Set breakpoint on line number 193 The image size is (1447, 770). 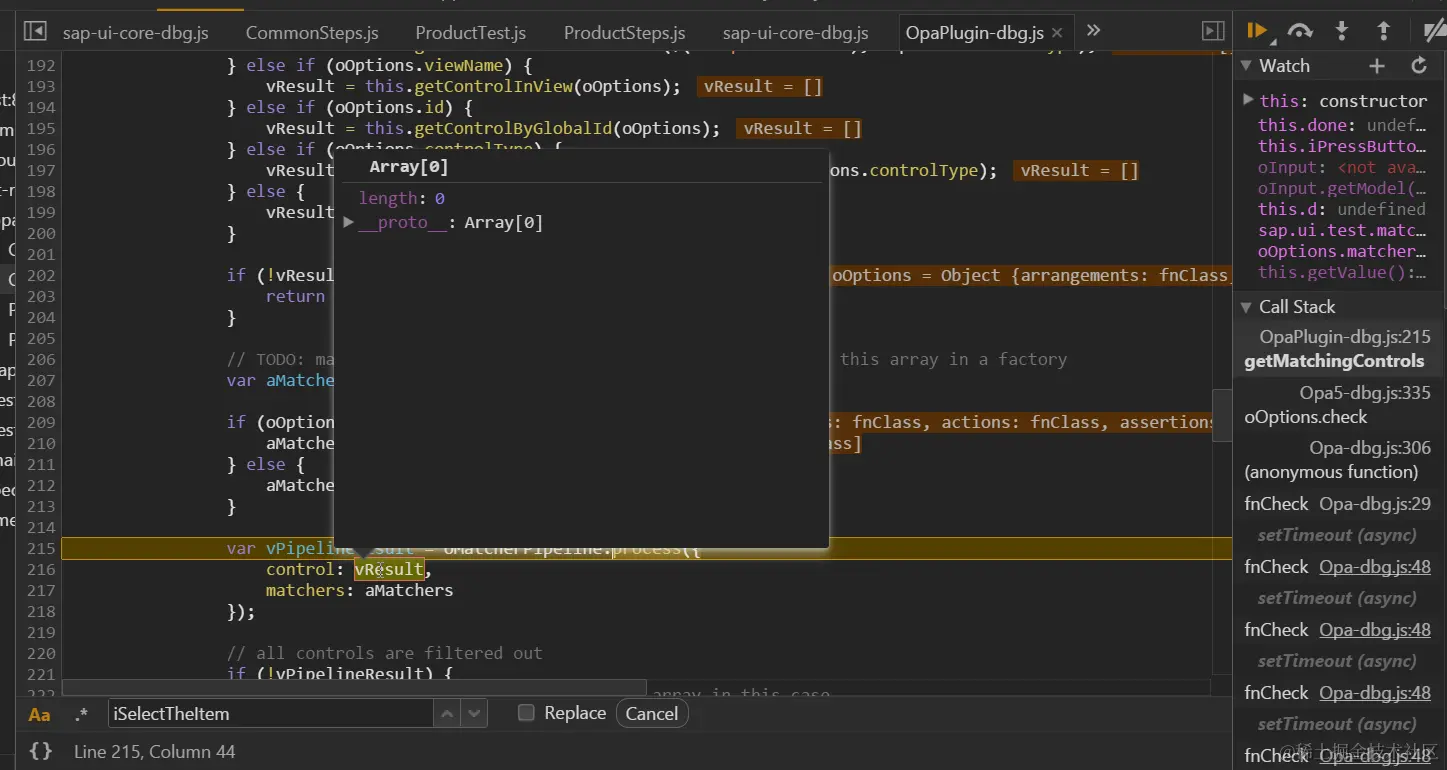(x=41, y=86)
